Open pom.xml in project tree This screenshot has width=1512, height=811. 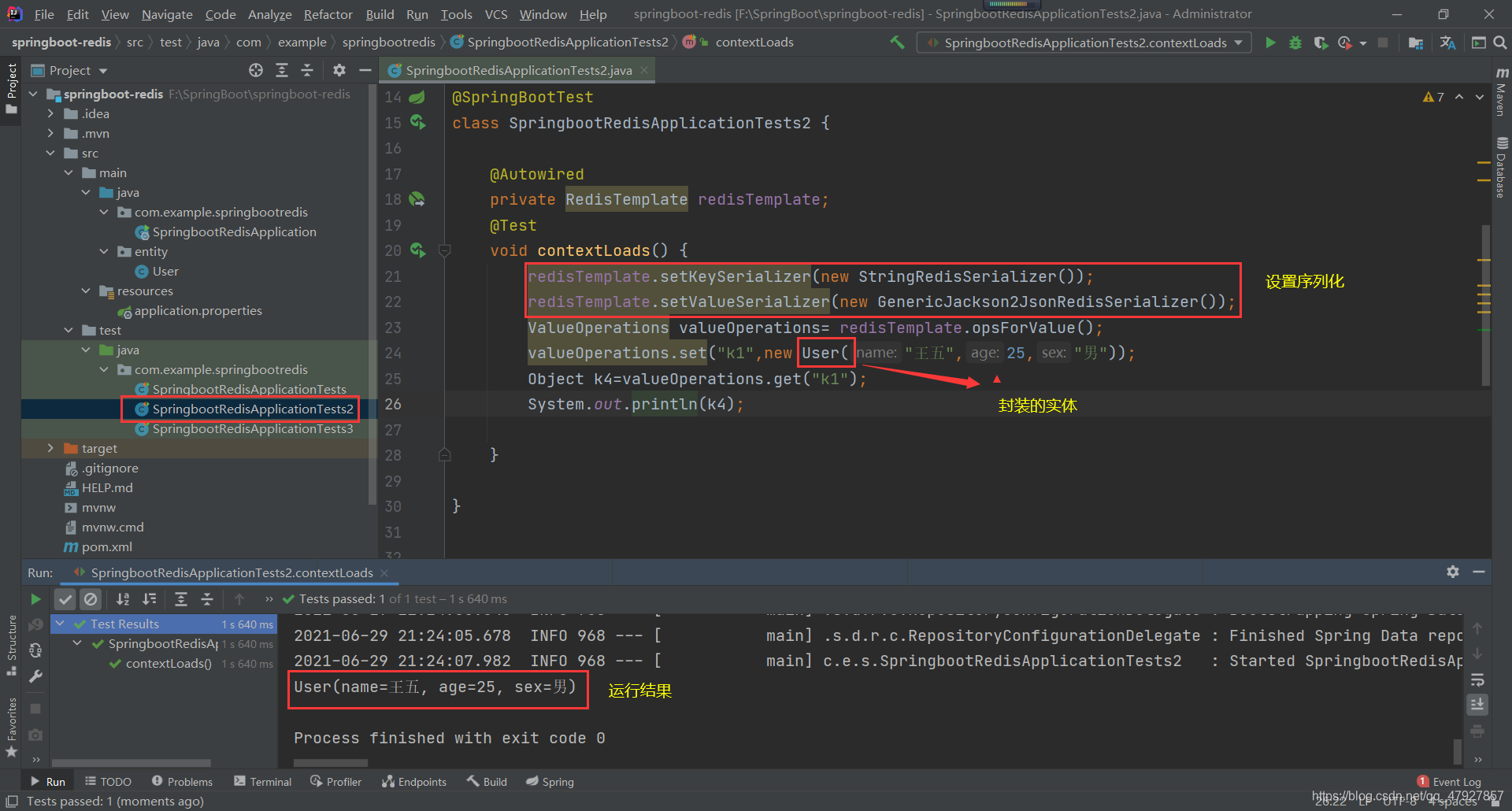pos(106,546)
